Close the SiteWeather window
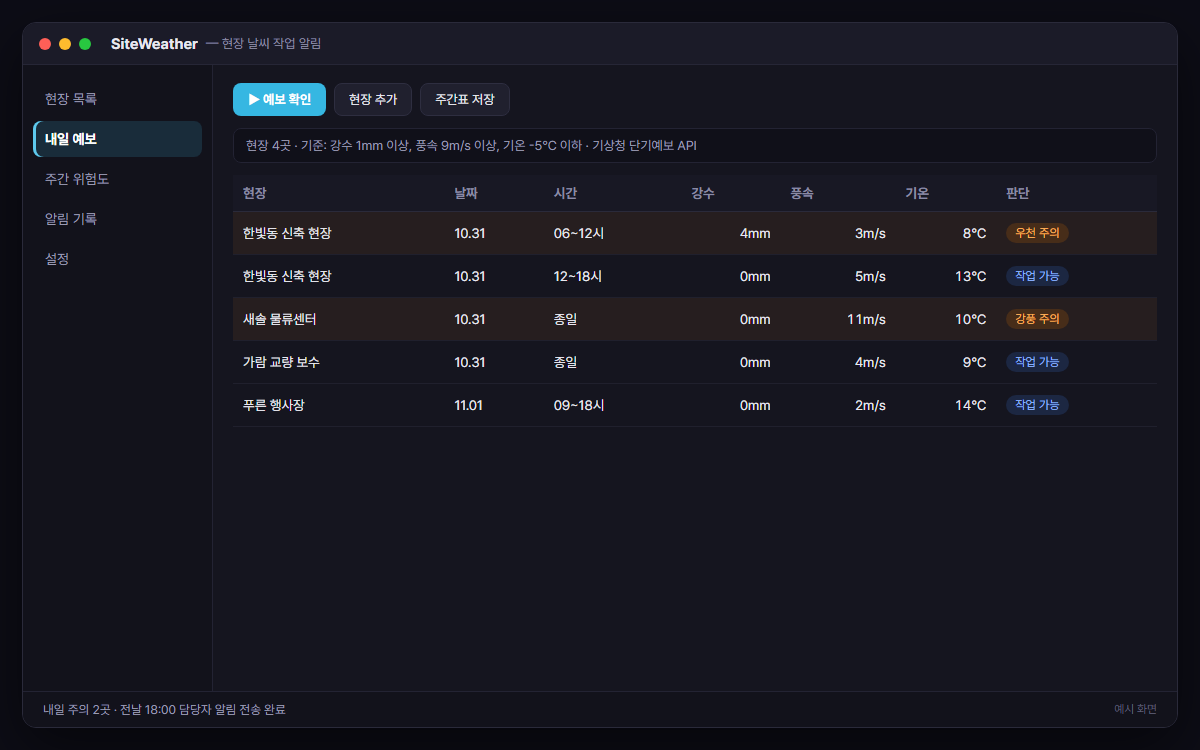The width and height of the screenshot is (1200, 750). pos(45,44)
